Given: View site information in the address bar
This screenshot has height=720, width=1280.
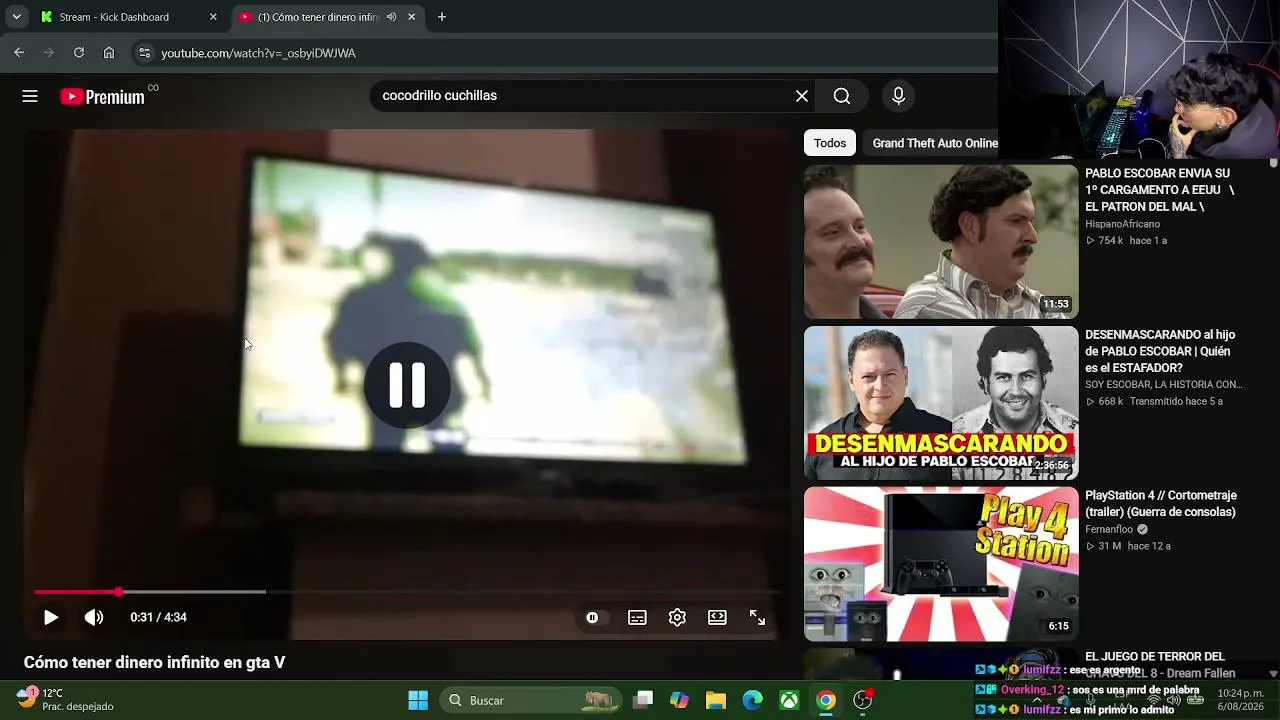Looking at the screenshot, I should point(144,53).
